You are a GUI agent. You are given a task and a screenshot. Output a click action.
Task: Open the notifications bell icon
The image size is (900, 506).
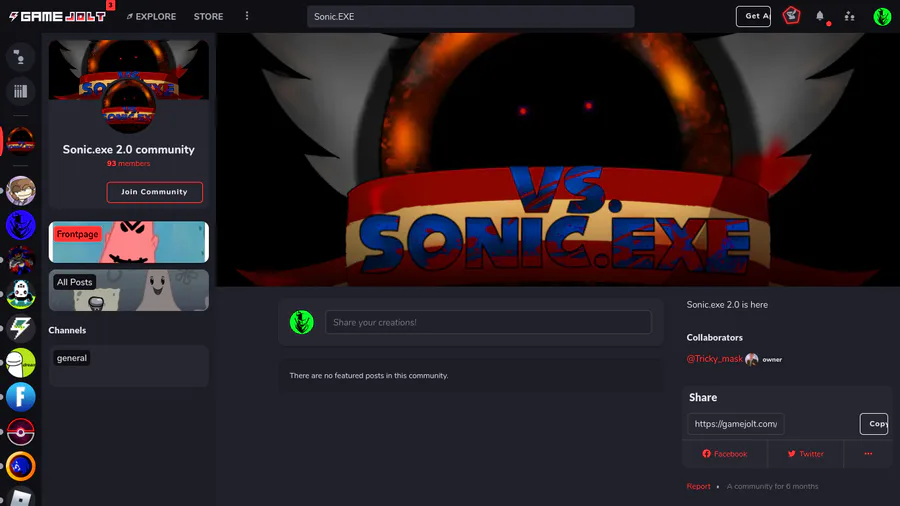(820, 16)
